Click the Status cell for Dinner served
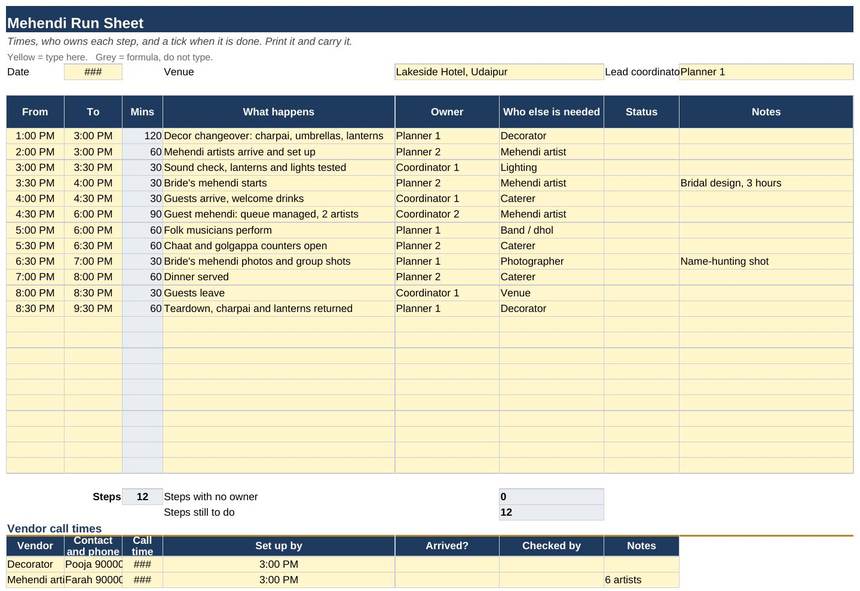 click(x=642, y=277)
